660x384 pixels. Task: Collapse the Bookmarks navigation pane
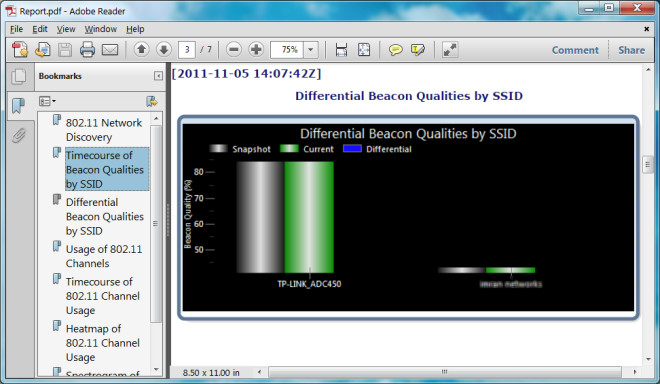158,76
